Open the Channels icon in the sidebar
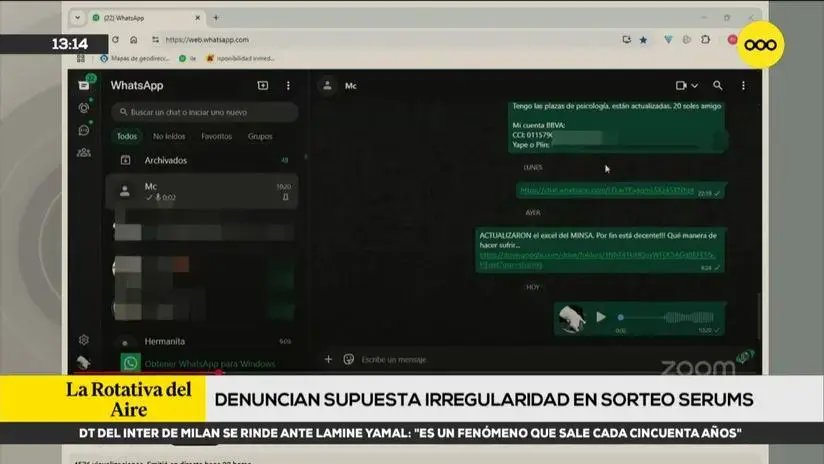 tap(84, 130)
